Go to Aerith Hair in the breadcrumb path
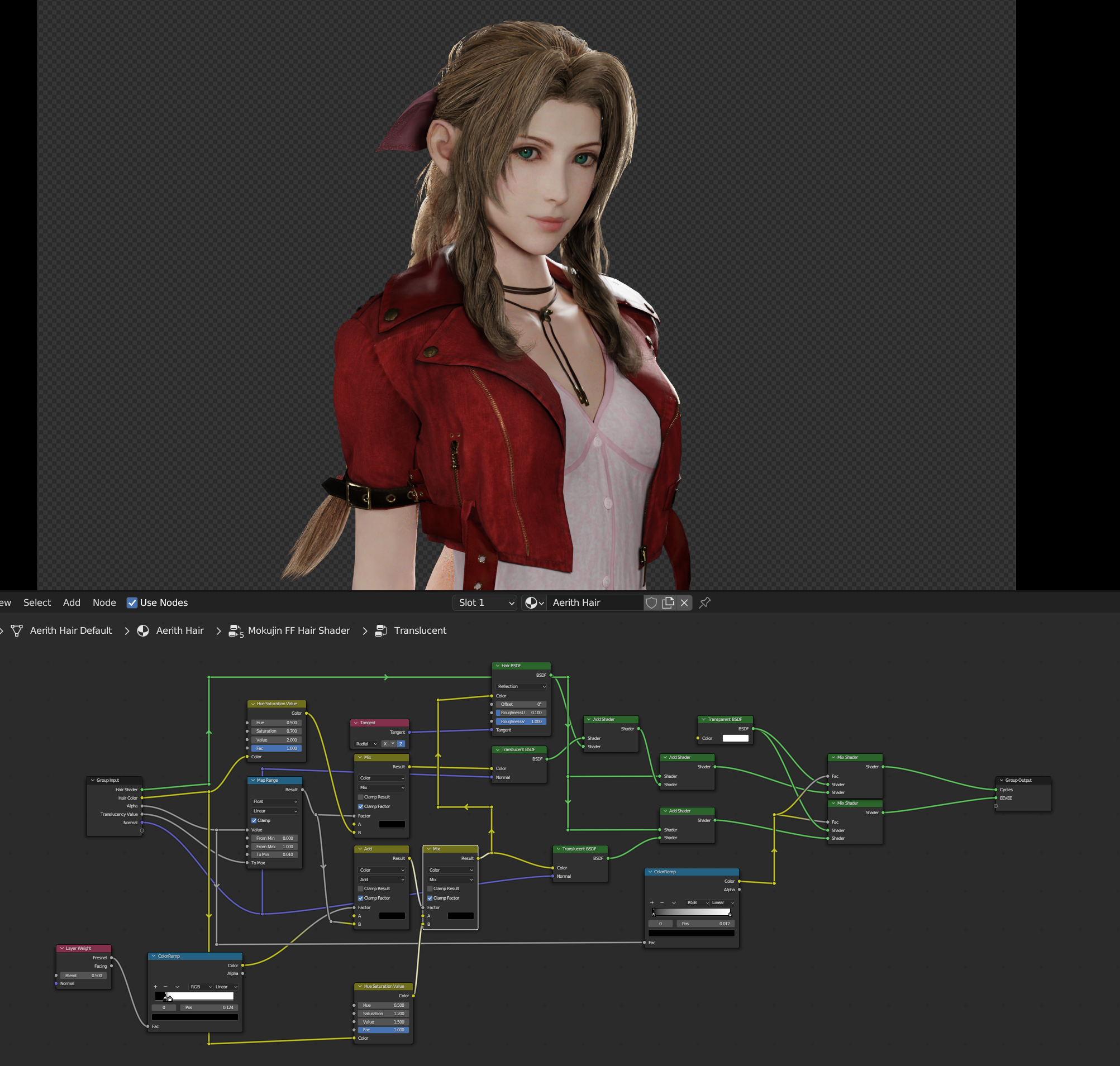1120x1066 pixels. tap(180, 631)
